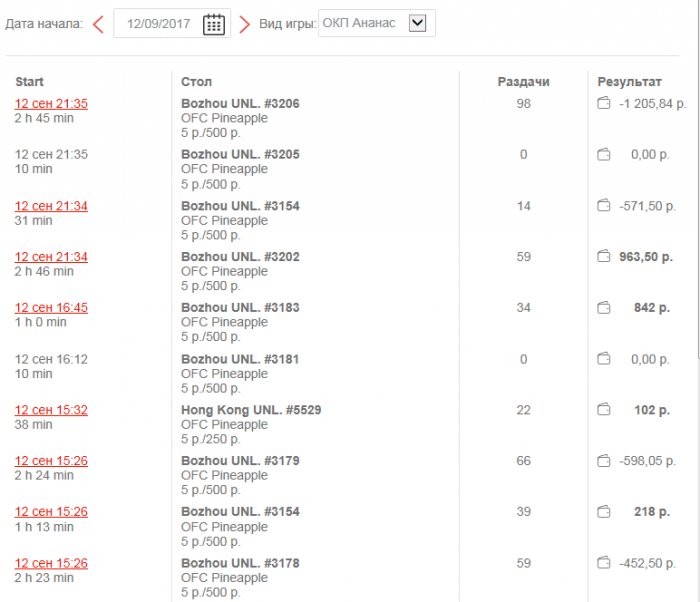Click result value -598,05 р.
Image resolution: width=700 pixels, height=602 pixels.
click(647, 461)
